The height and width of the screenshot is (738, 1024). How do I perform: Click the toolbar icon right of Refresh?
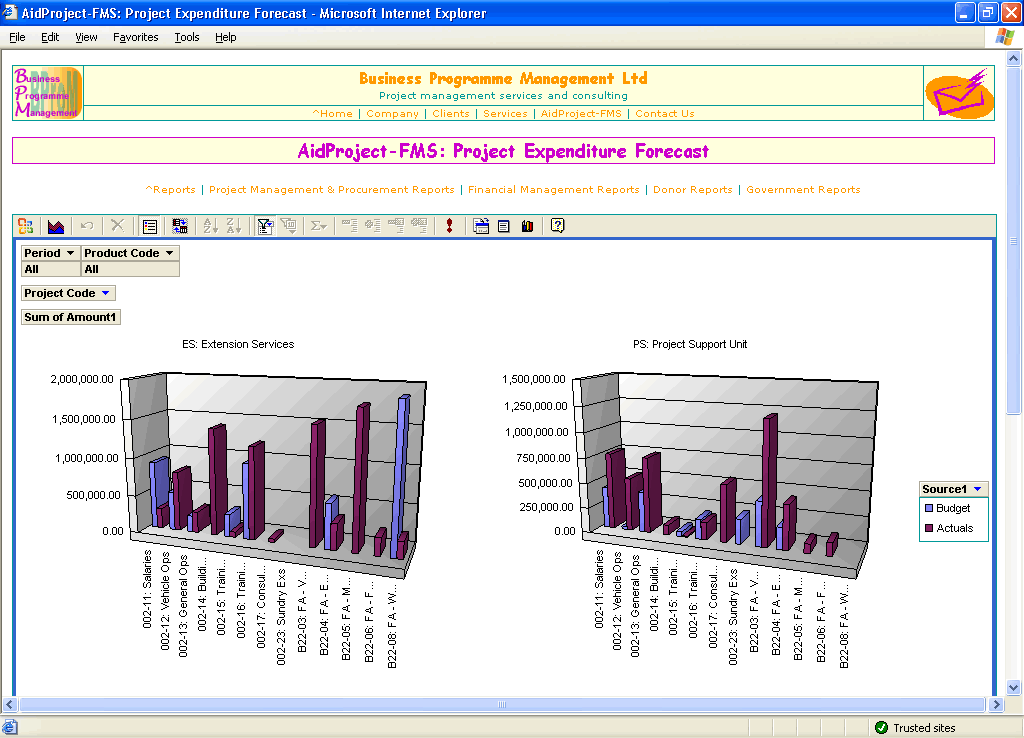tap(481, 226)
